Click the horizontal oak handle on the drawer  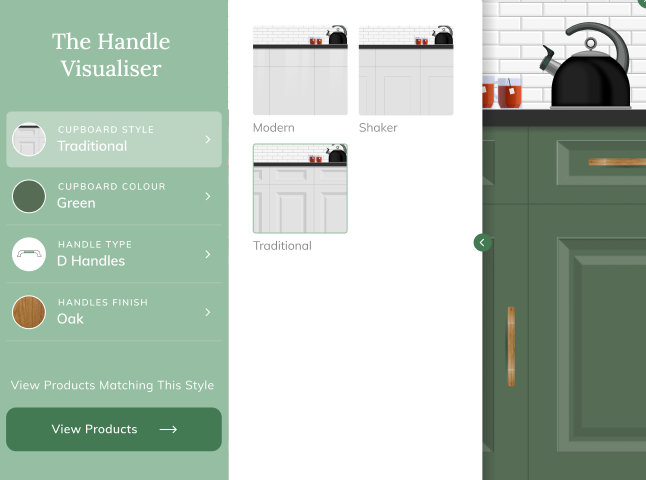click(x=617, y=162)
